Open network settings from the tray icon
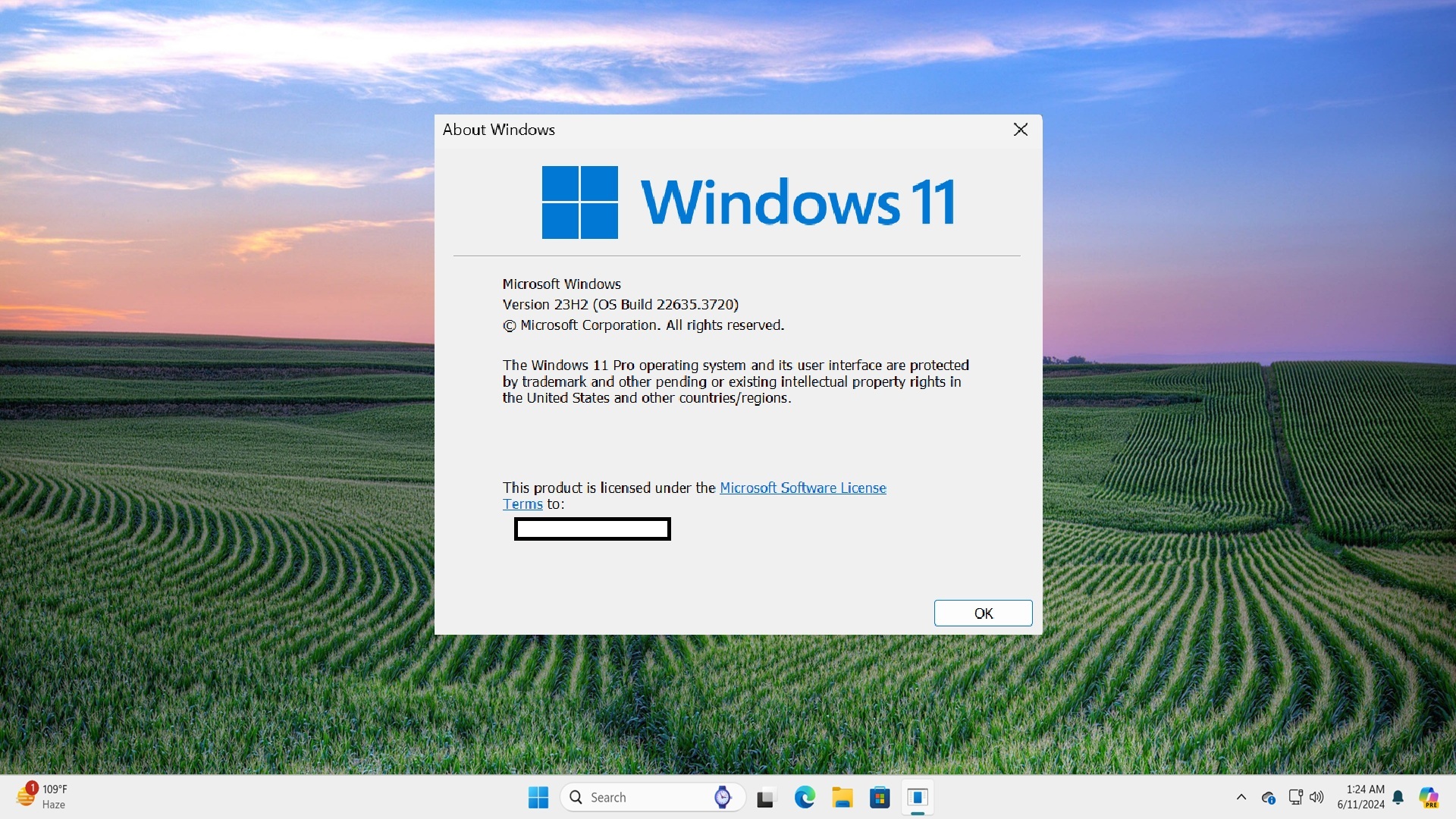 point(1295,797)
